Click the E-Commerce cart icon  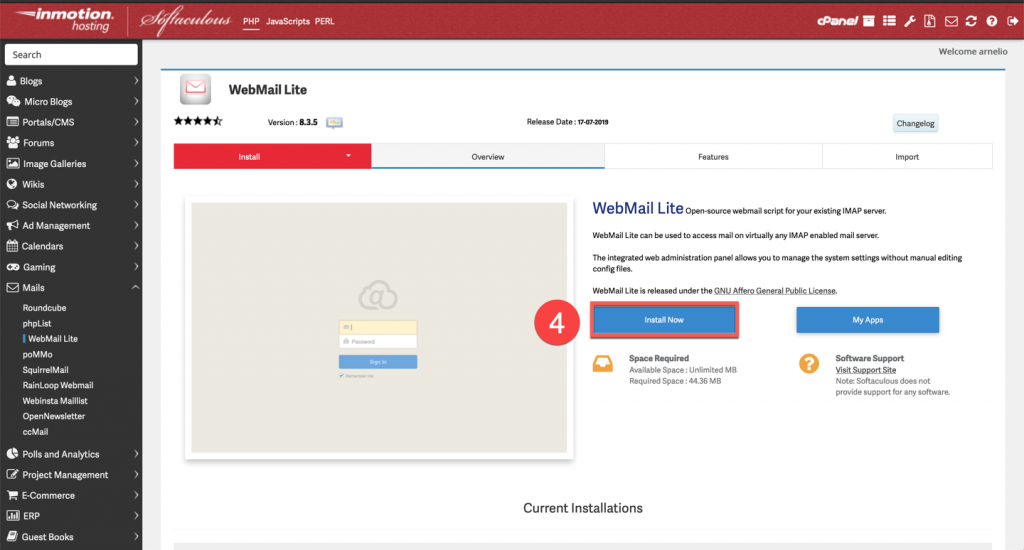[x=12, y=495]
